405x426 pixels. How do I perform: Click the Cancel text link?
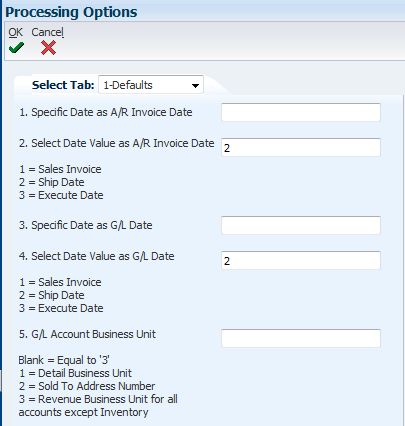(x=47, y=32)
